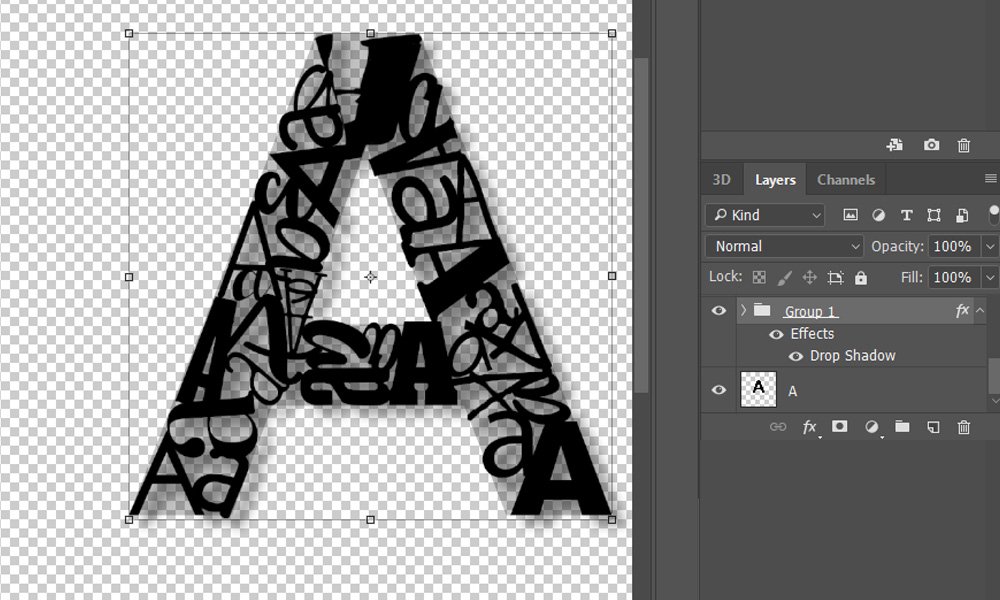This screenshot has height=600, width=1000.
Task: Lock layer position
Action: point(809,277)
